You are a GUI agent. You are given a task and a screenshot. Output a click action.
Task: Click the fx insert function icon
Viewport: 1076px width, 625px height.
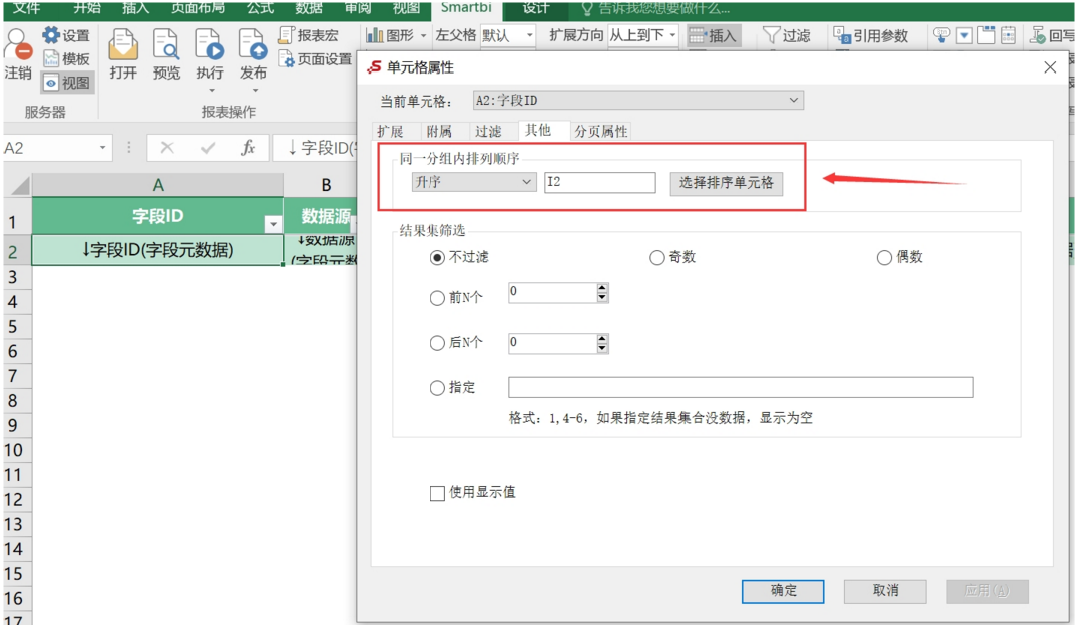click(248, 148)
